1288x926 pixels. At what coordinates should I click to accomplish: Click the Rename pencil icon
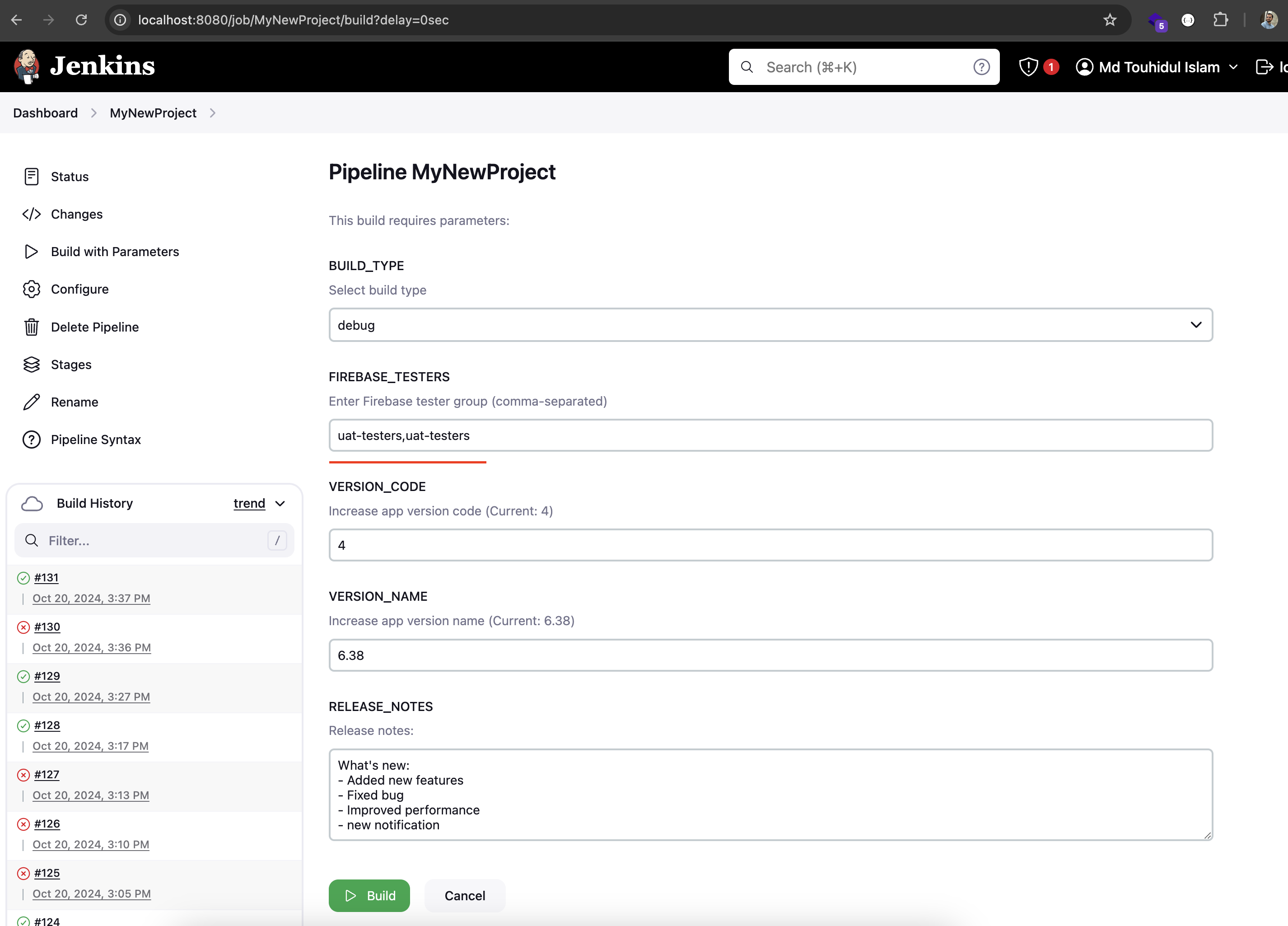coord(31,402)
